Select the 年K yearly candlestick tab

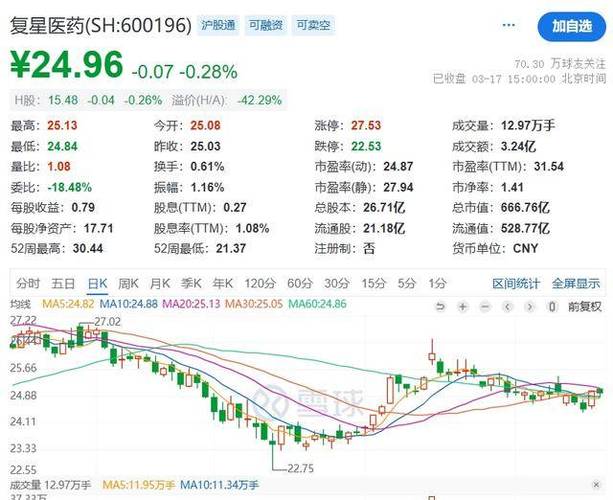222,283
